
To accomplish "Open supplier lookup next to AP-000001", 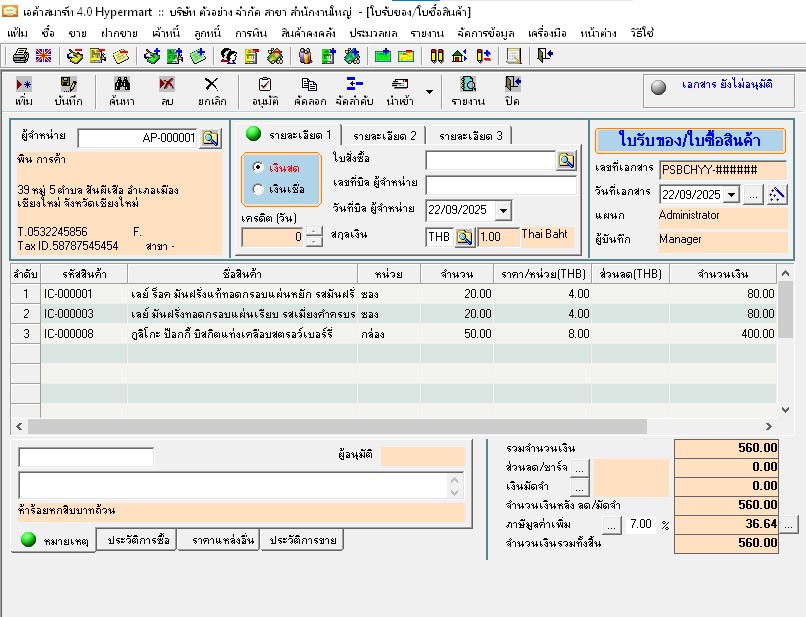I will tap(209, 138).
